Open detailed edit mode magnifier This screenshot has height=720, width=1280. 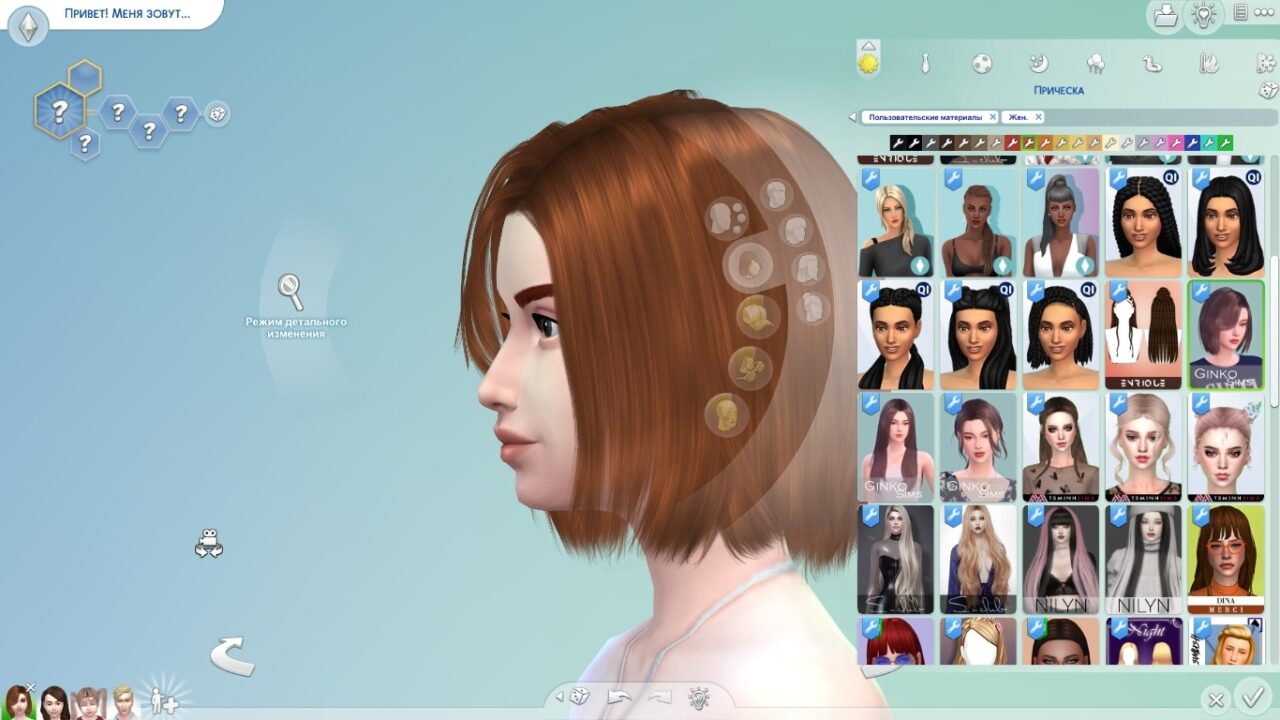[x=290, y=292]
